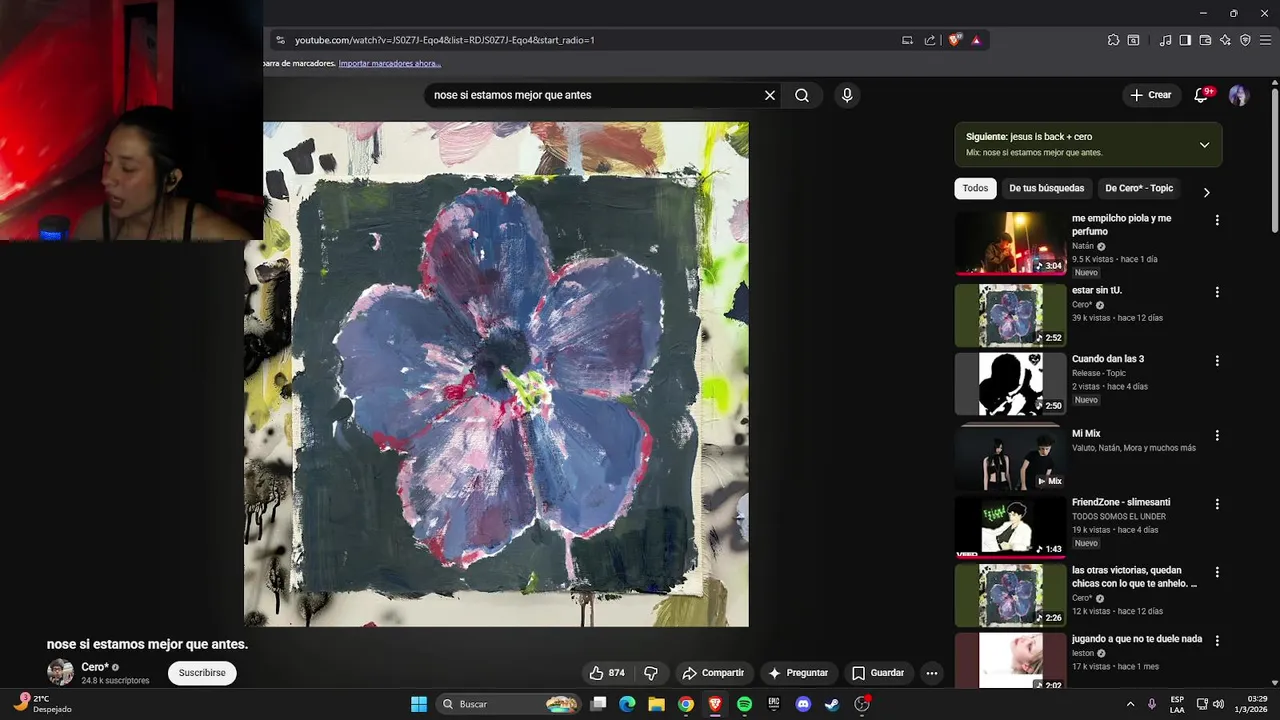
Task: Open Steam from the taskbar
Action: (x=832, y=704)
